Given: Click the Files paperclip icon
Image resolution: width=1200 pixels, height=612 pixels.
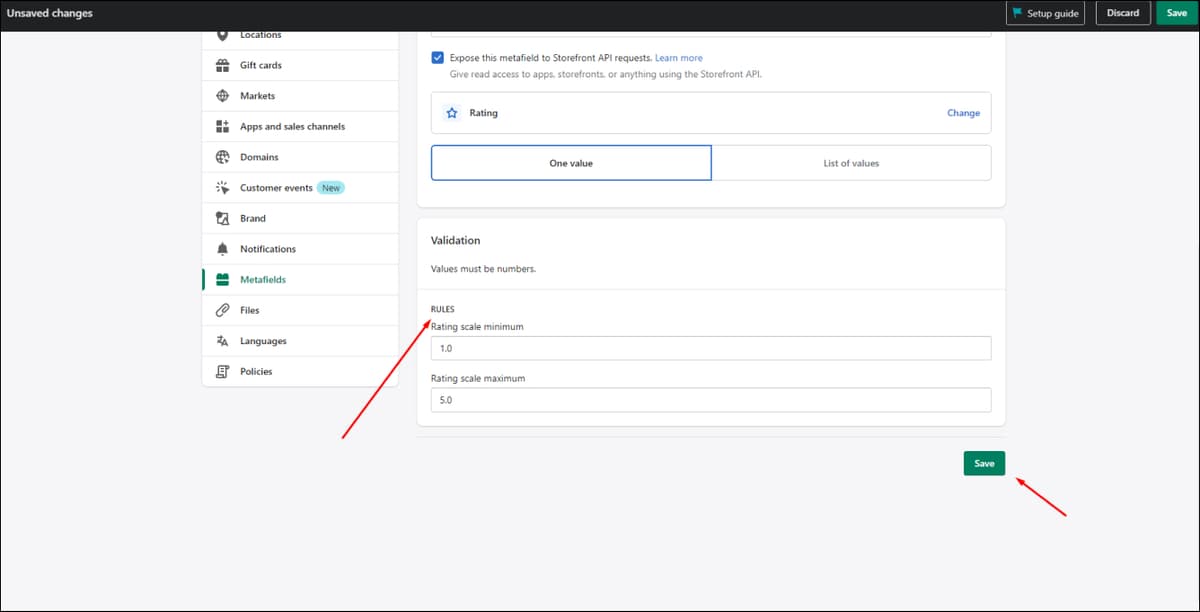Looking at the screenshot, I should point(222,310).
